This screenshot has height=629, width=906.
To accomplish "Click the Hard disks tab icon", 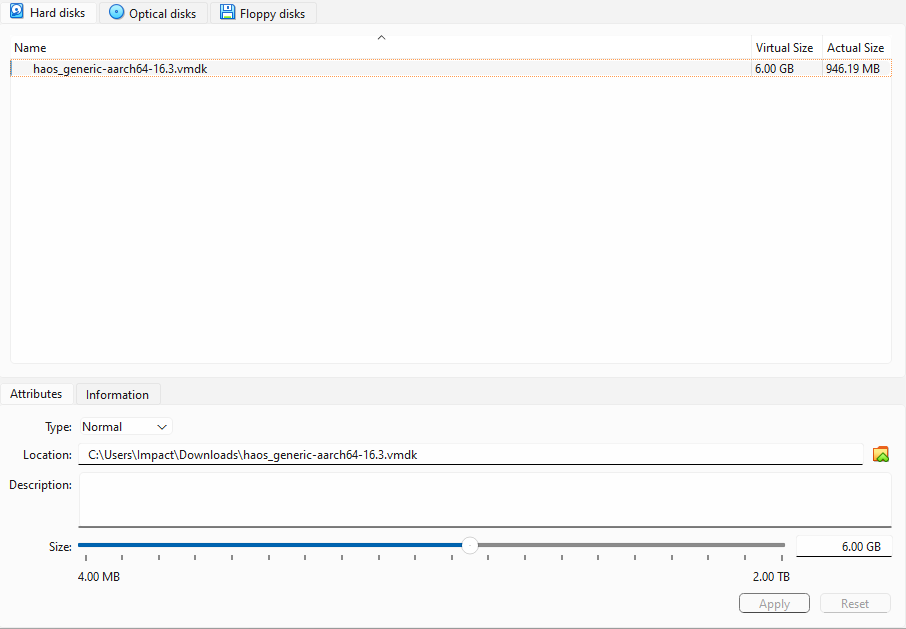I will coord(16,12).
